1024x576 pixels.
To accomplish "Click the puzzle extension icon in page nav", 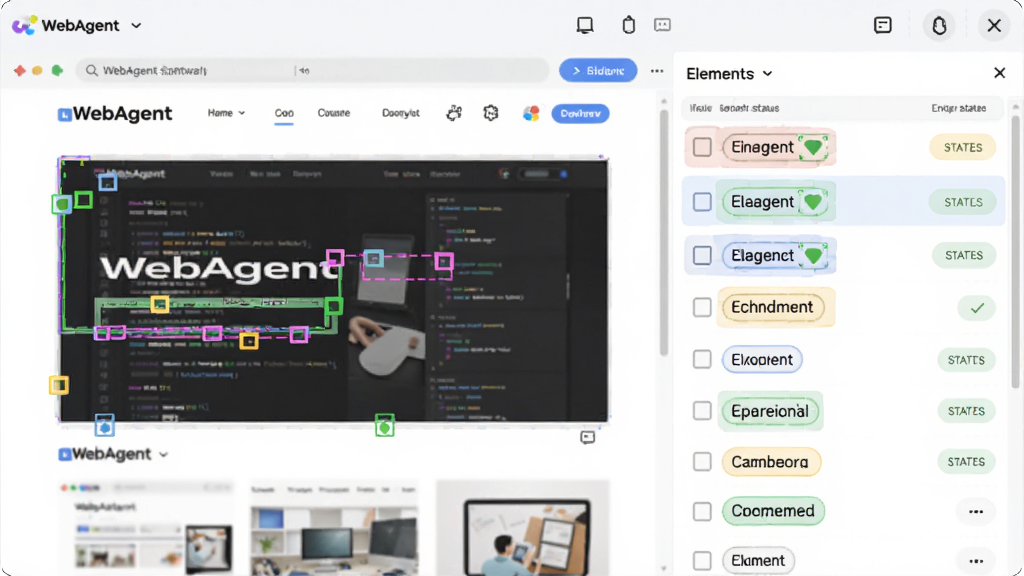I will [454, 113].
